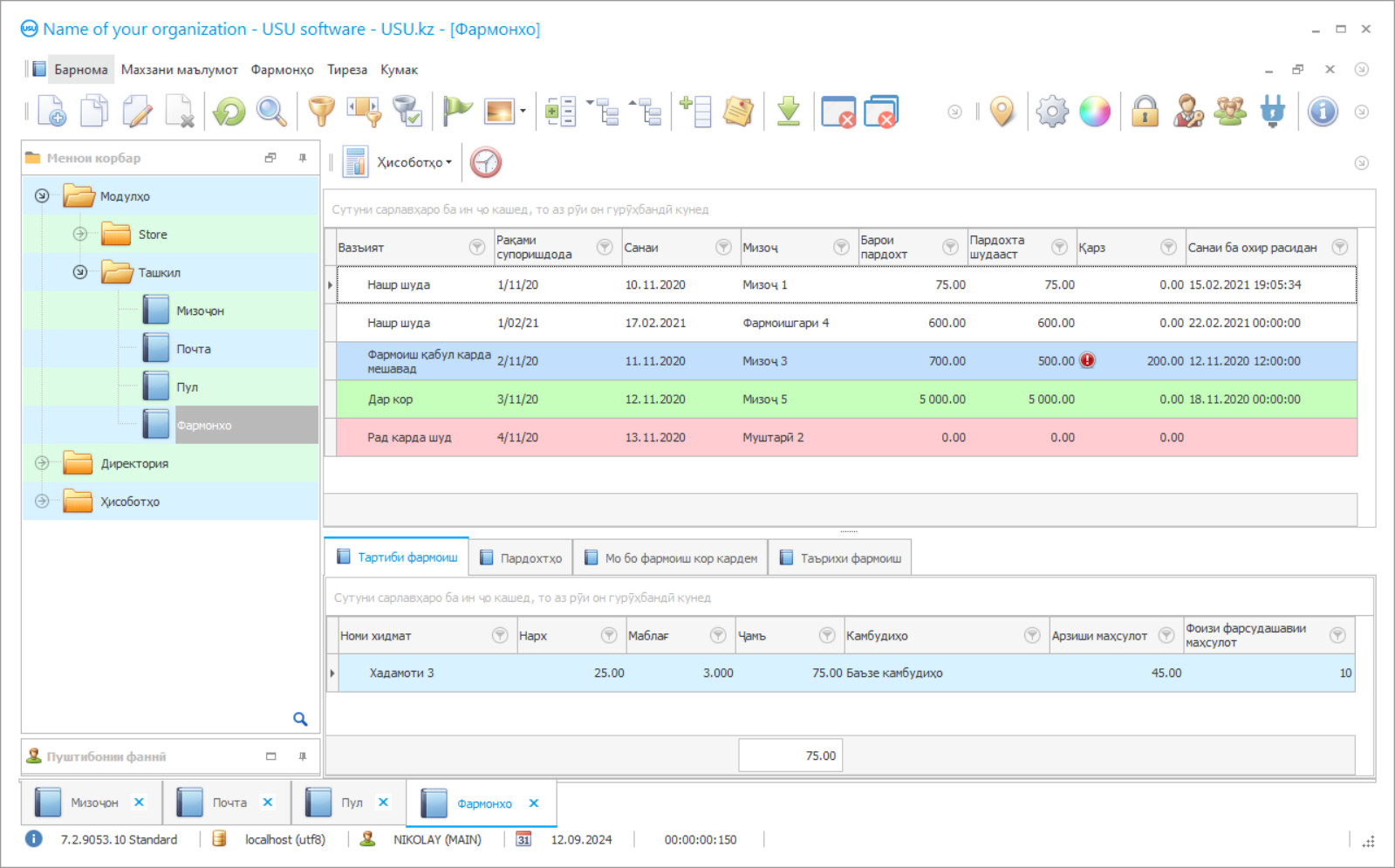
Task: Click the close all windows icon
Action: pos(881,112)
